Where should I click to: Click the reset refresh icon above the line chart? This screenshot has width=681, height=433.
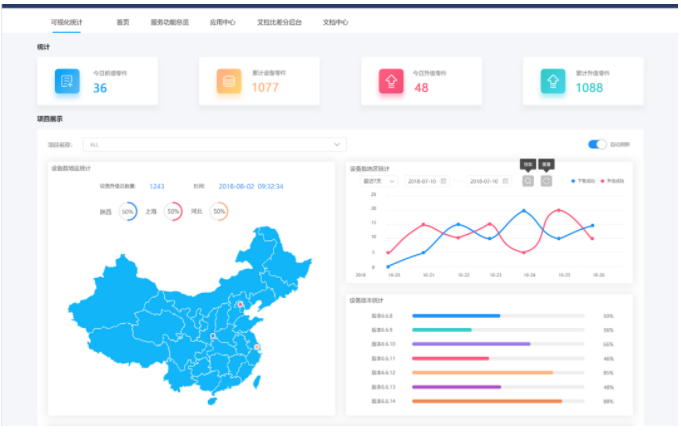[x=546, y=181]
